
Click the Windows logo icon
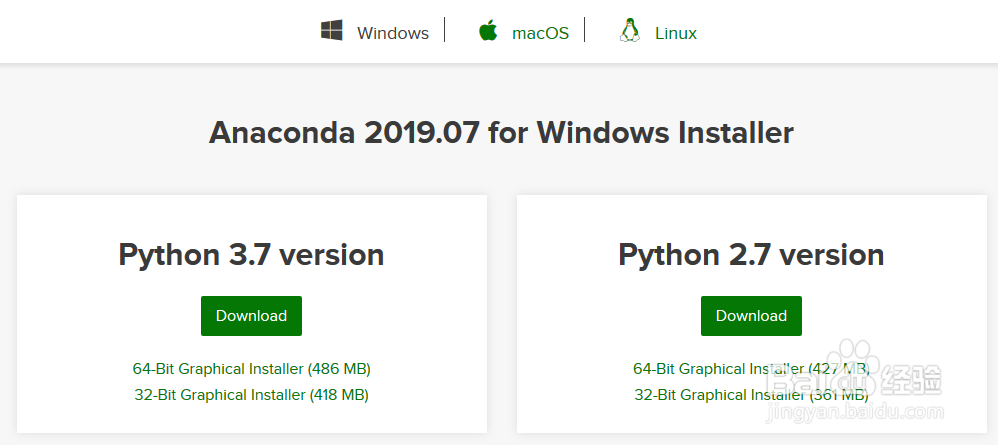pos(332,30)
